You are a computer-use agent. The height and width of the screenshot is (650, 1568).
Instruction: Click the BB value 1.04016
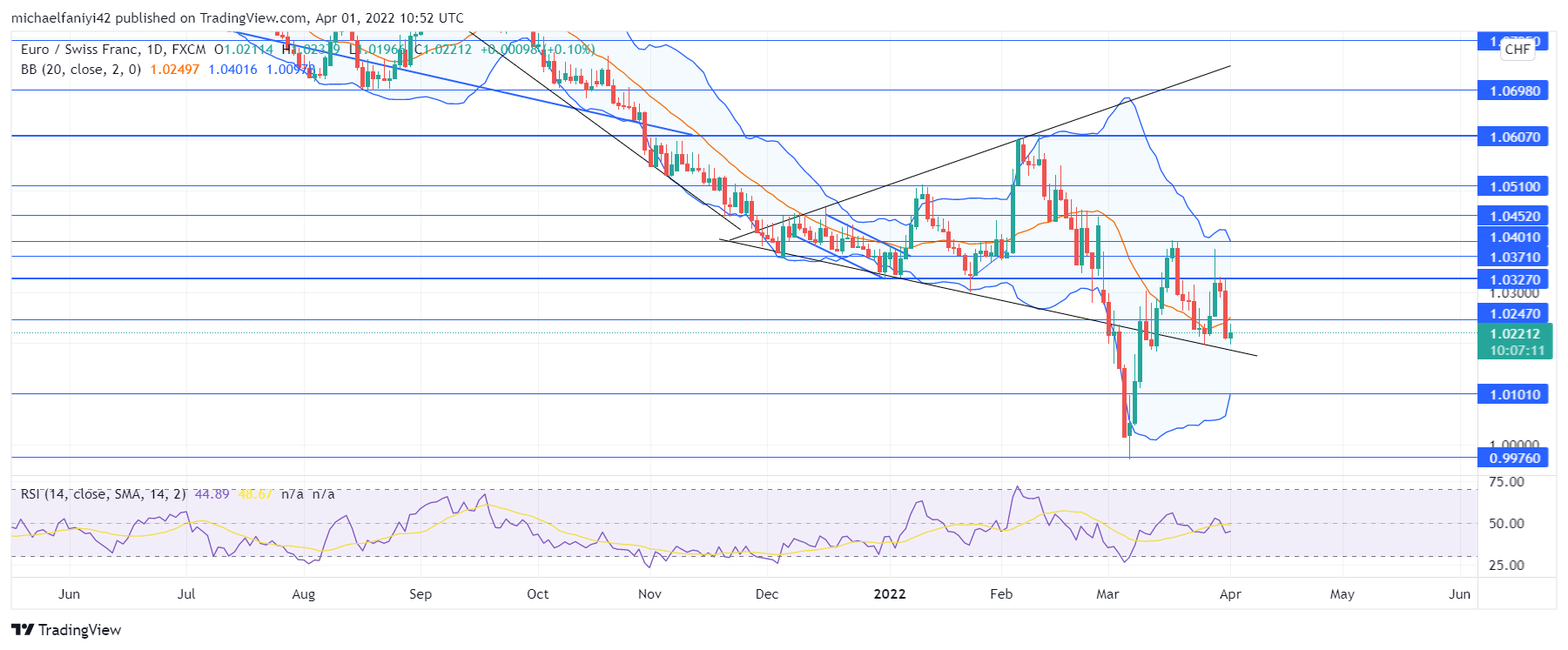[232, 70]
